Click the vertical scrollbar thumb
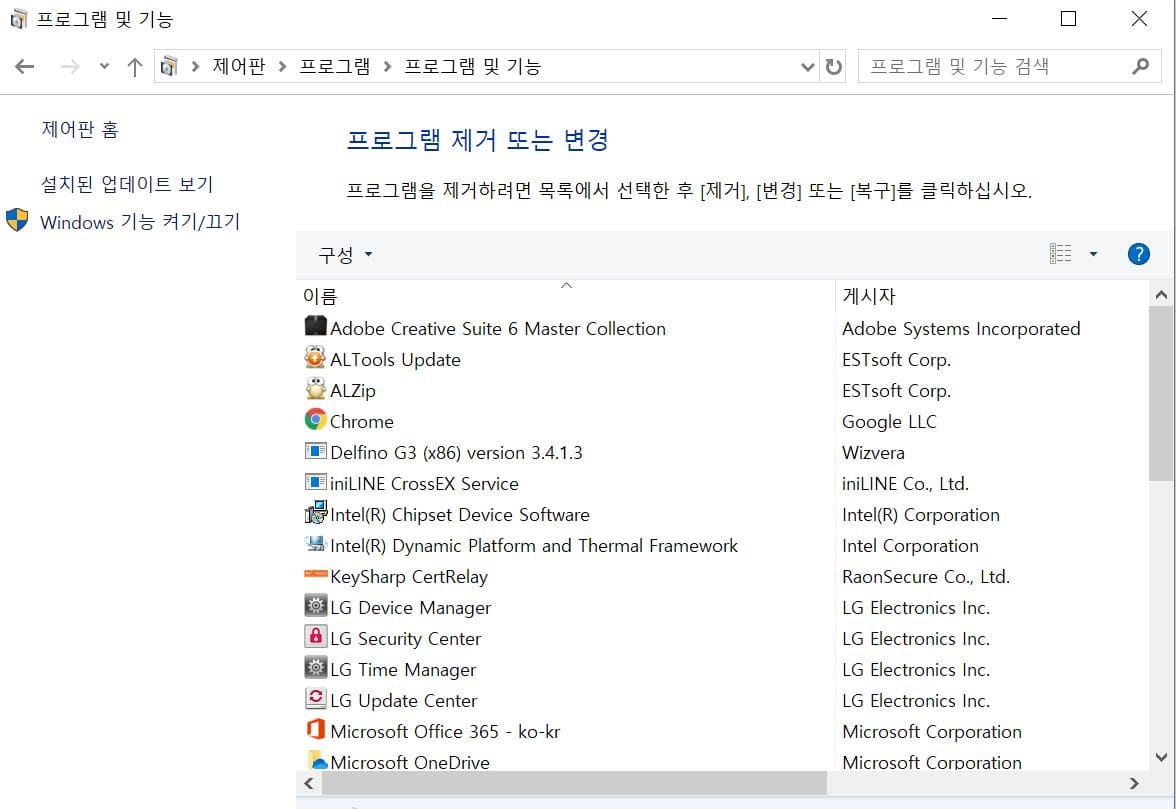Viewport: 1176px width, 809px height. coord(1161,394)
